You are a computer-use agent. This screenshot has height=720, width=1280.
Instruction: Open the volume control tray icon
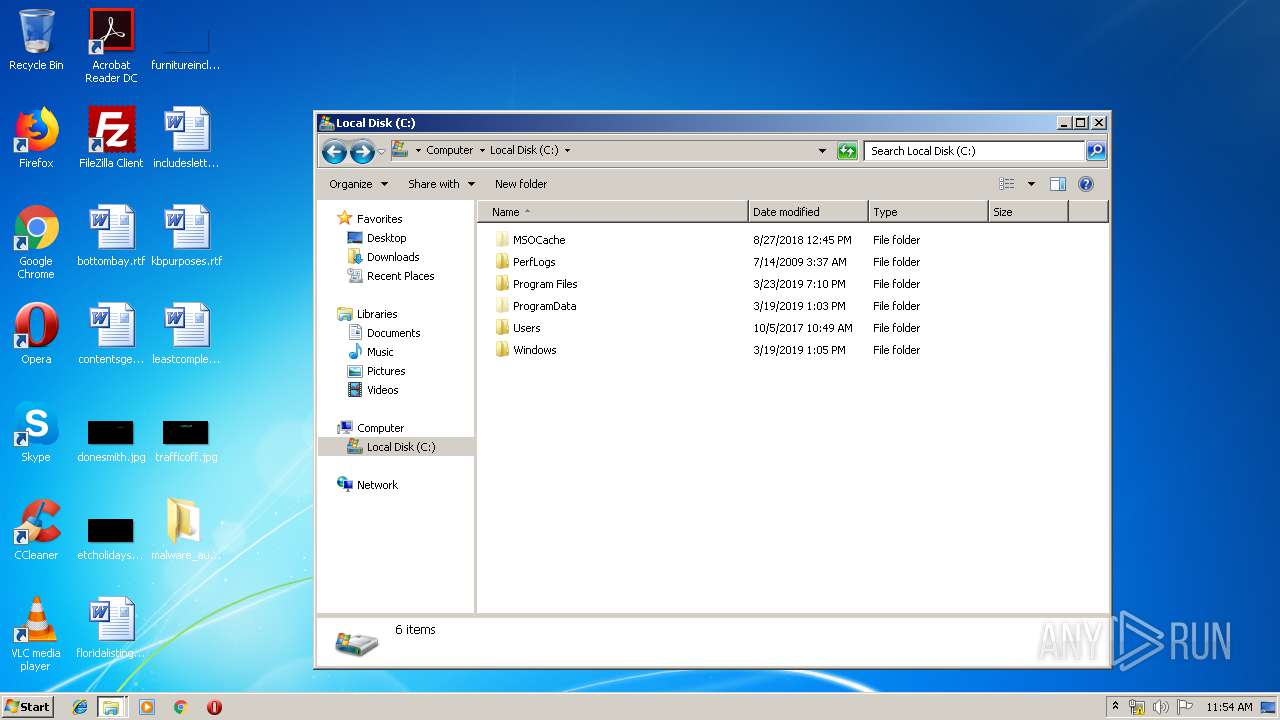1161,707
